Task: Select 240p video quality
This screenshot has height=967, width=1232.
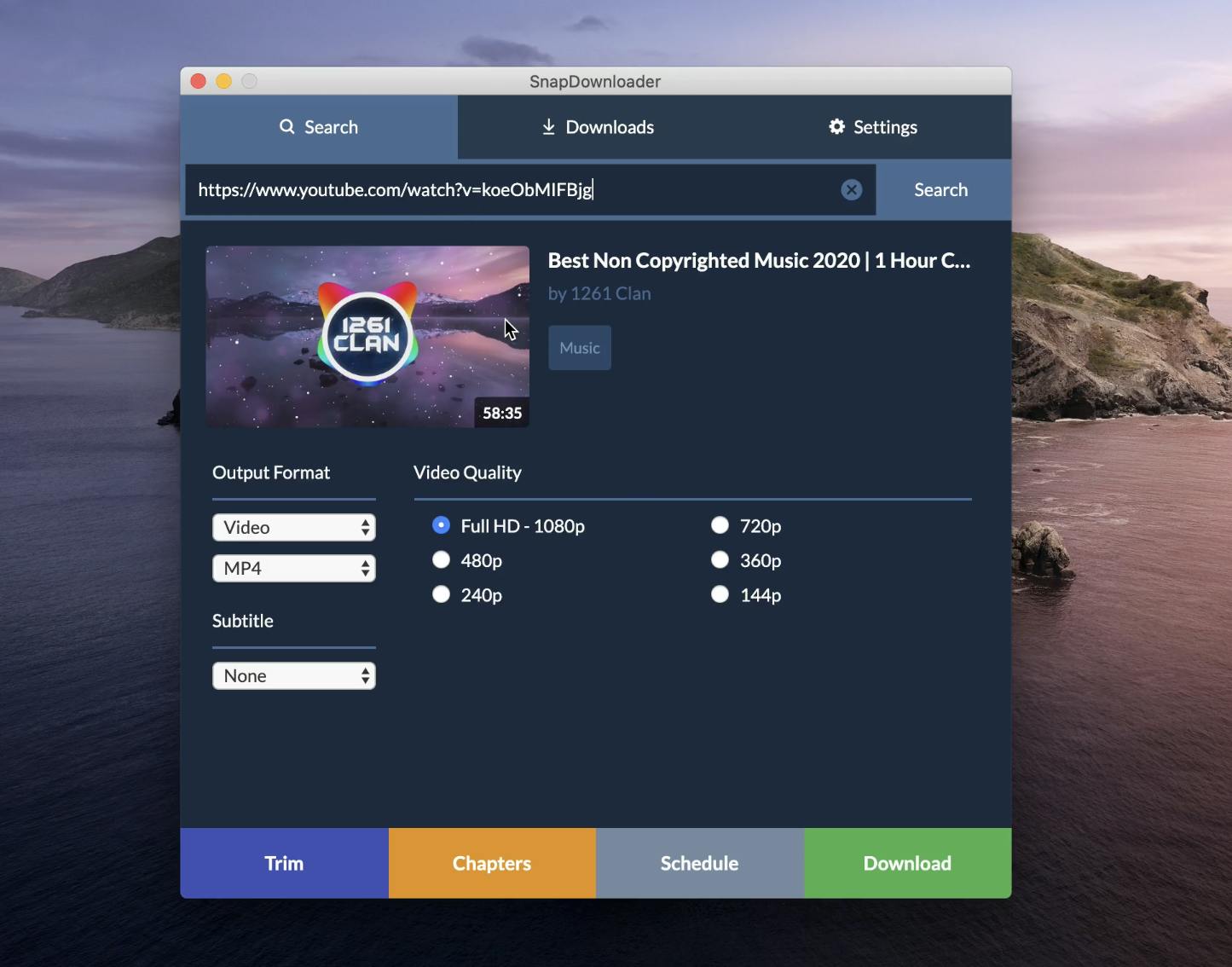Action: 441,594
